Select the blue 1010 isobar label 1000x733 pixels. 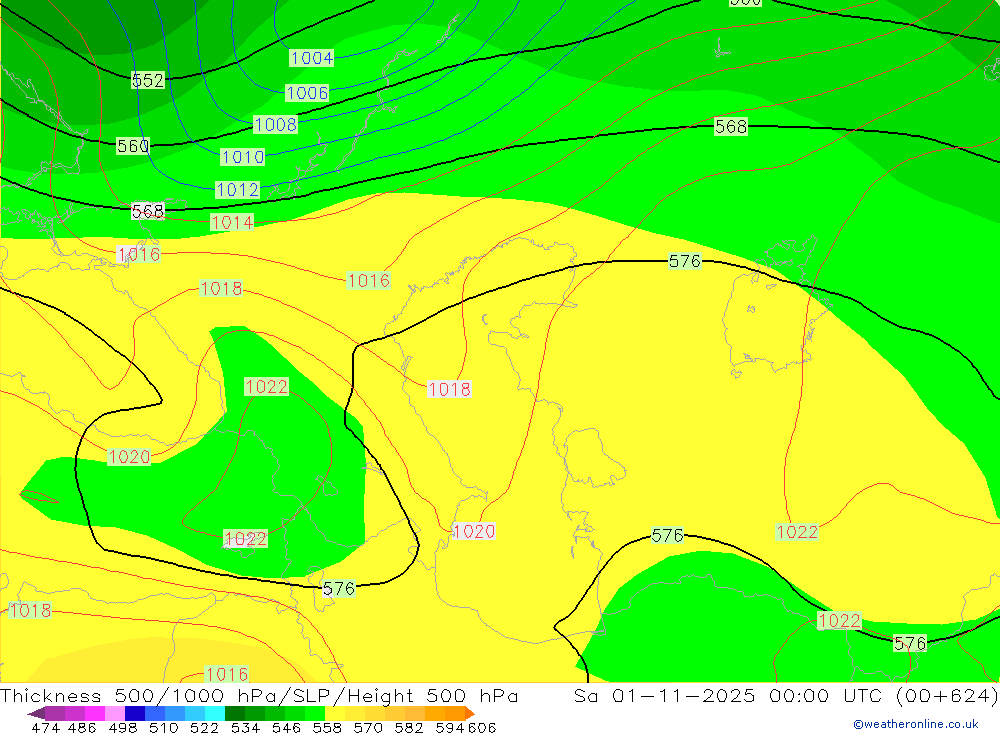[243, 157]
